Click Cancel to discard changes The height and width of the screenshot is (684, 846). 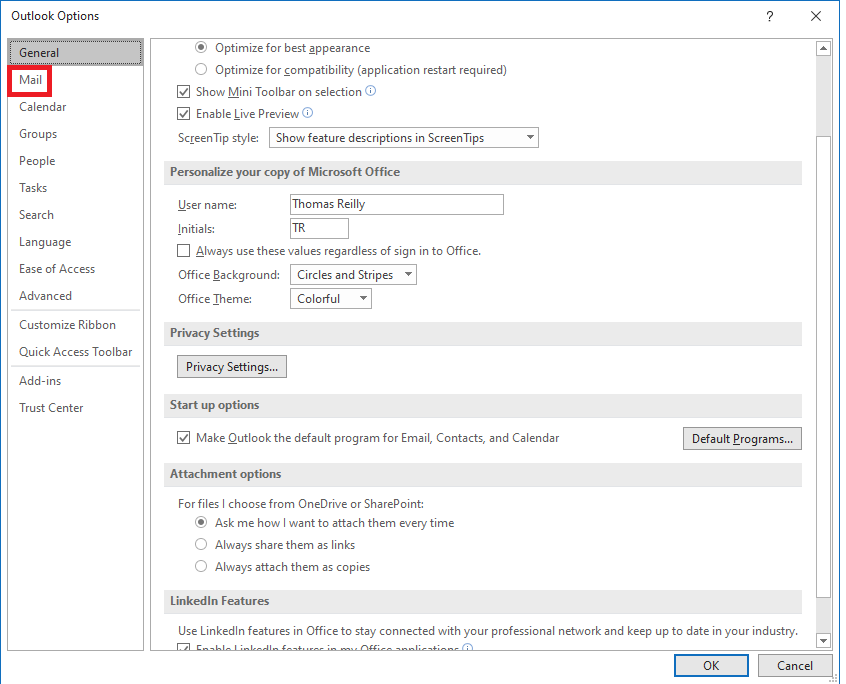tap(794, 666)
